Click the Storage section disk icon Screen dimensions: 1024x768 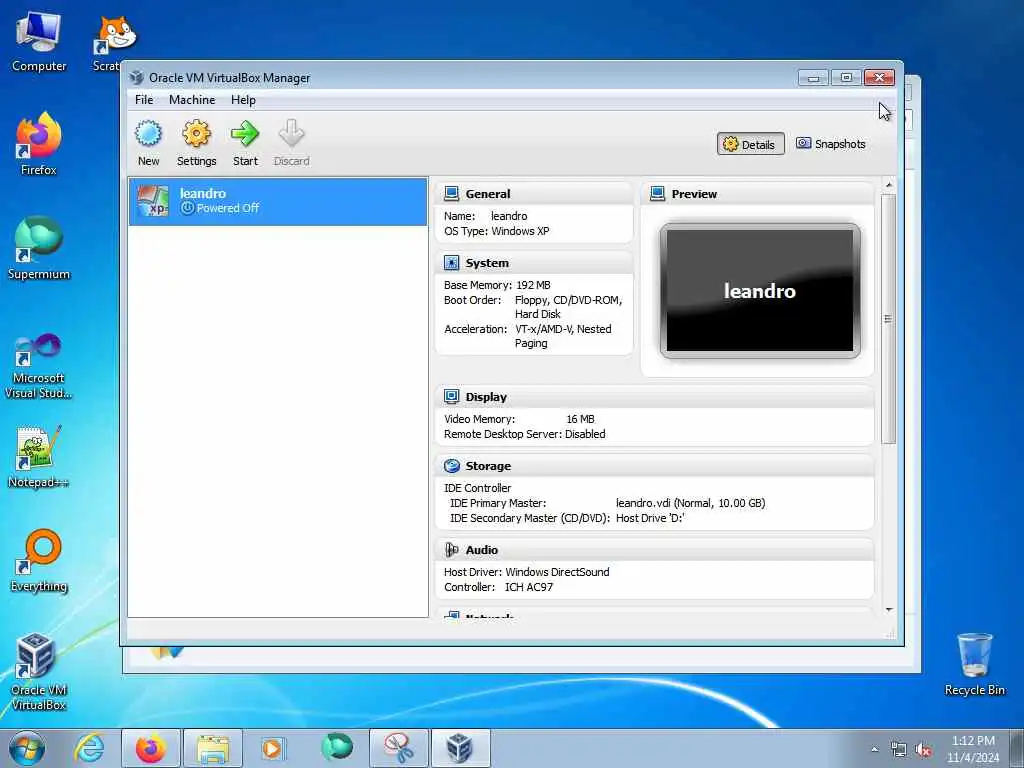pos(451,466)
